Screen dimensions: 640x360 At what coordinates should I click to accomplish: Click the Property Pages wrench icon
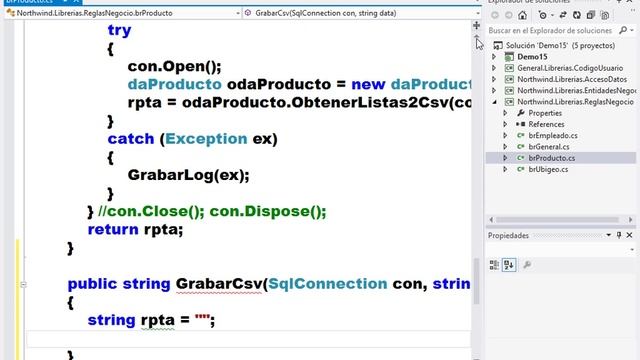pos(527,265)
